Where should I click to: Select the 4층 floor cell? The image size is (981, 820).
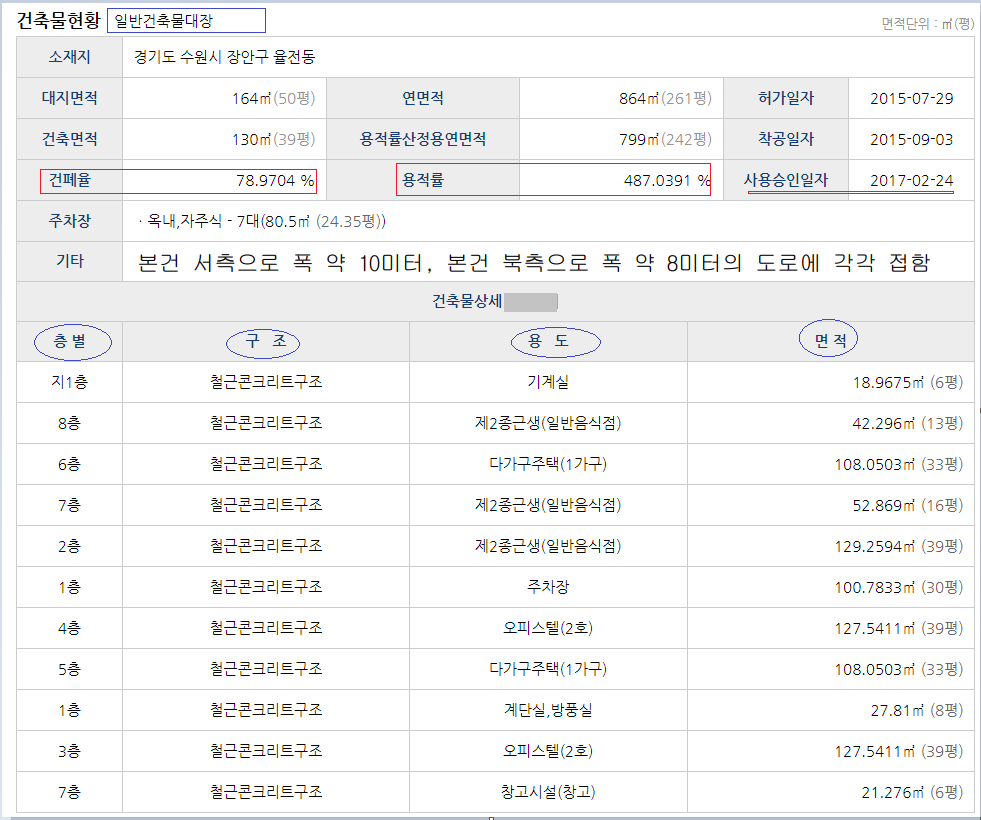[x=69, y=628]
